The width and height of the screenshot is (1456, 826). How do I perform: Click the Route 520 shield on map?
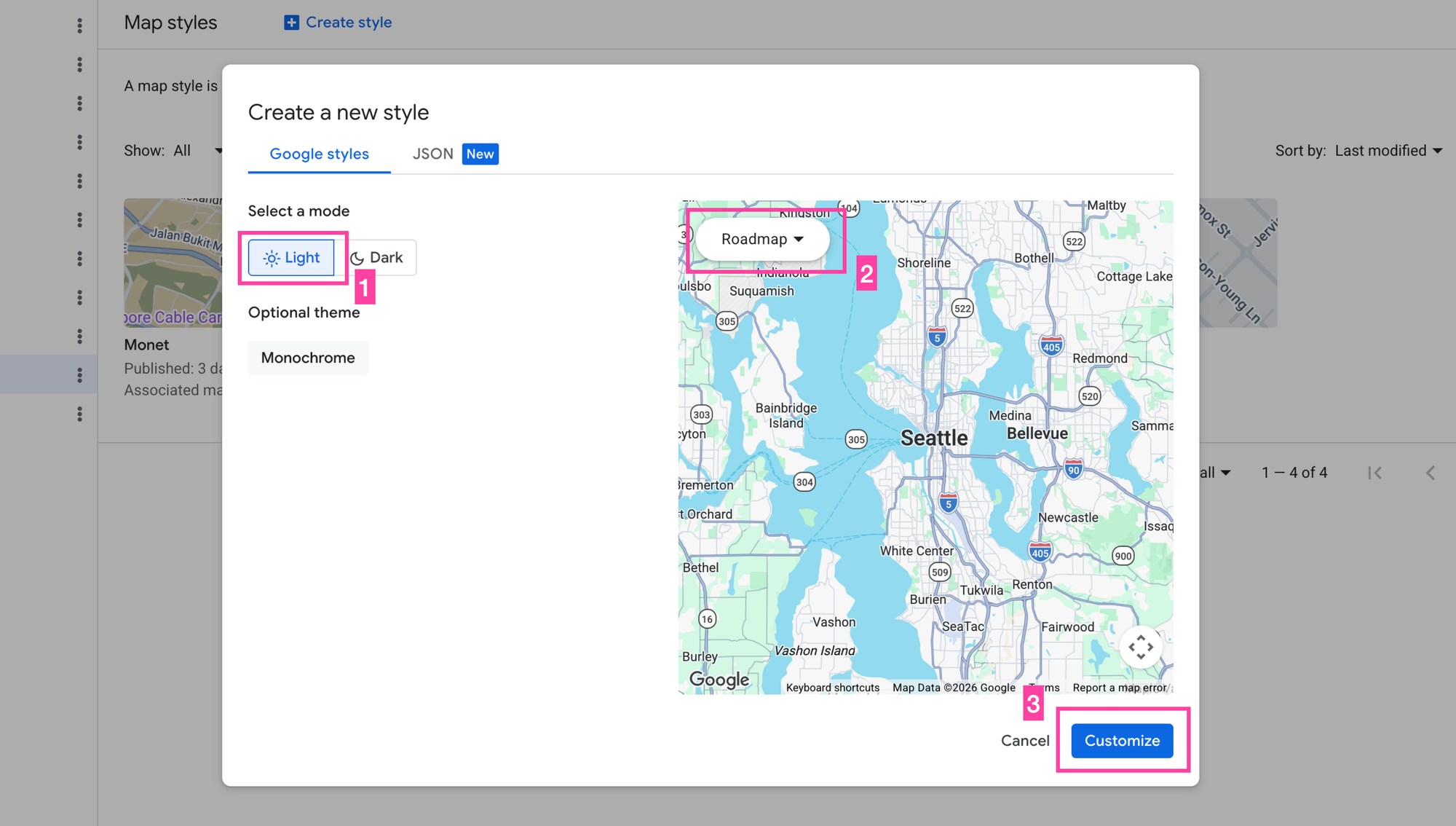(1089, 396)
